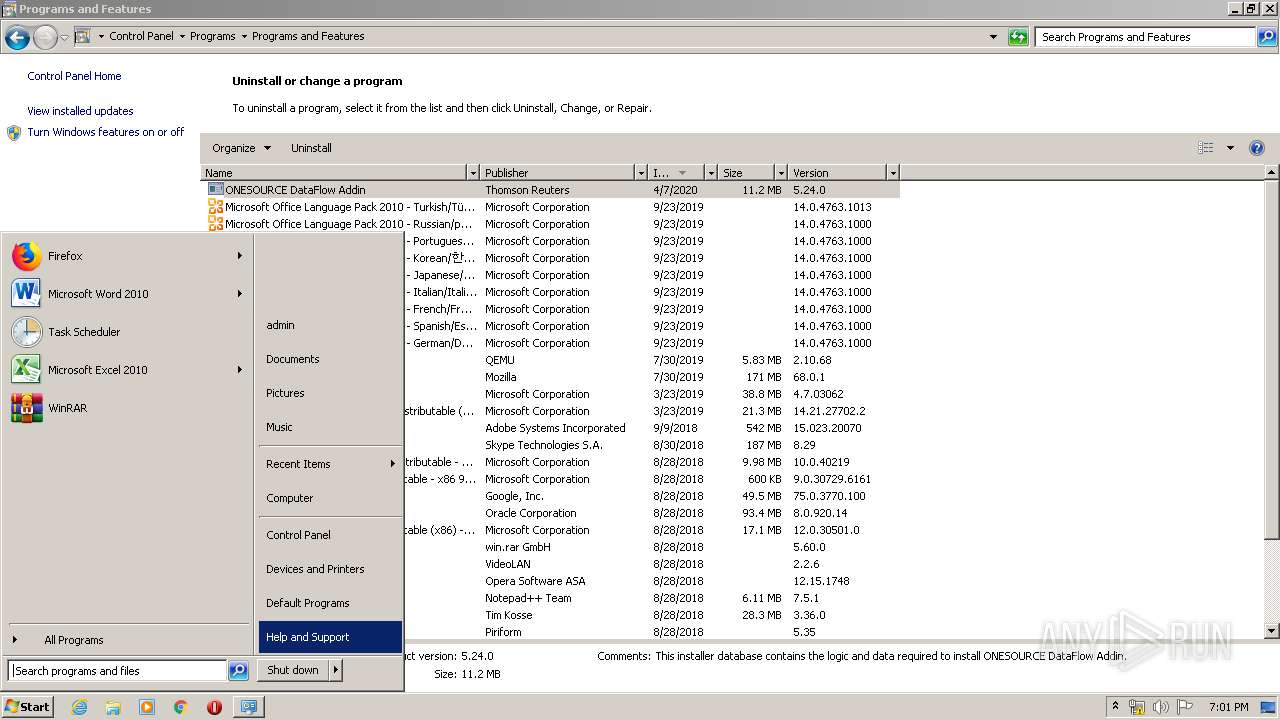Open Control Panel from Start menu

pos(298,535)
